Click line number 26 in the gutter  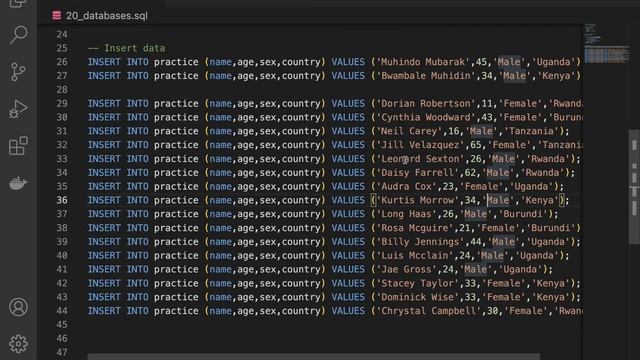(x=62, y=62)
